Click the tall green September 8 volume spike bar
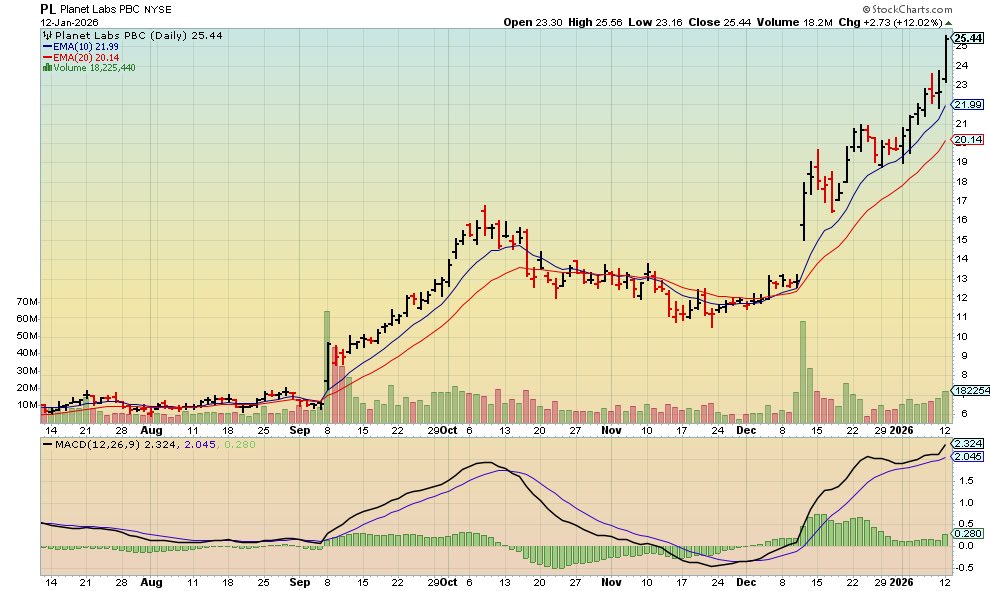The image size is (990, 591). (327, 367)
